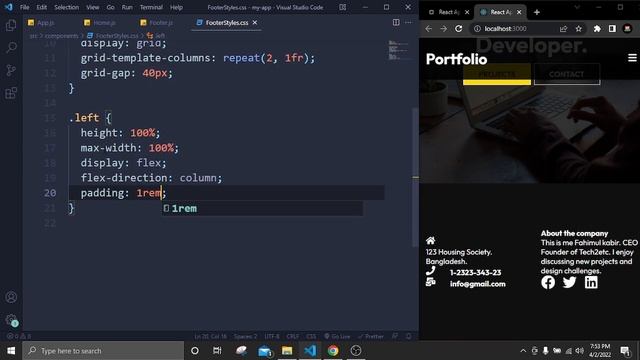Click Go Live in status bar
Viewport: 640px width, 360px height.
coord(338,336)
